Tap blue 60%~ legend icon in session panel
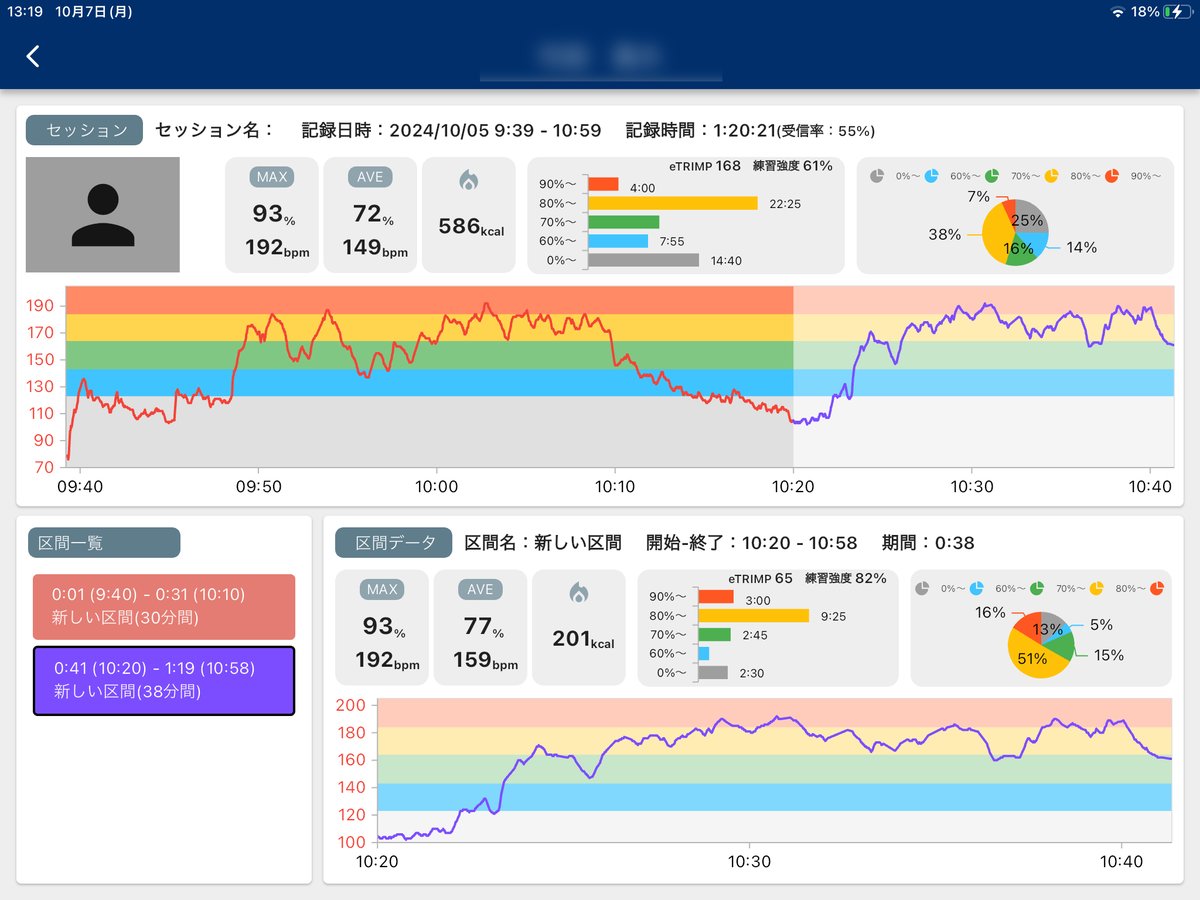Image resolution: width=1200 pixels, height=900 pixels. pyautogui.click(x=931, y=176)
